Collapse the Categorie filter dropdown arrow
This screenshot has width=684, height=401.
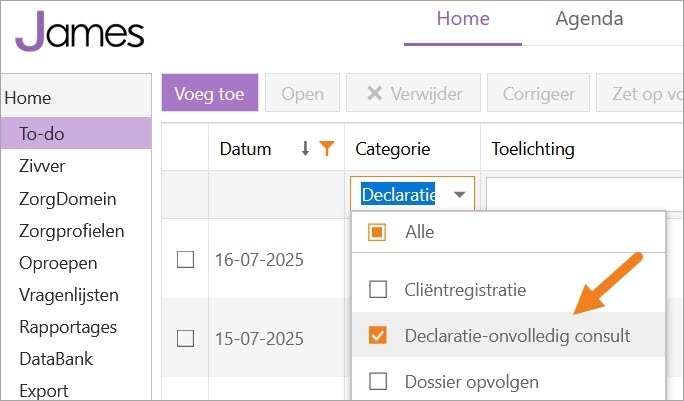coord(459,195)
